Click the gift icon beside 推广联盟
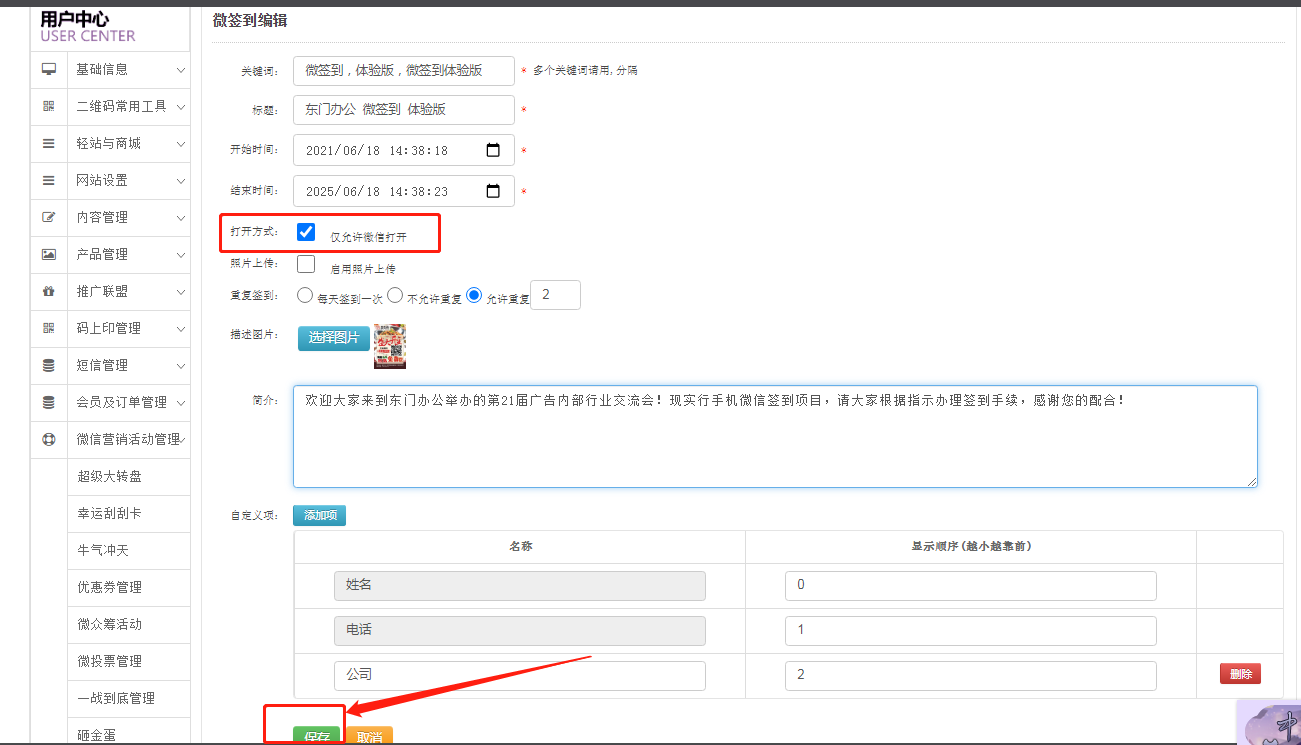Viewport: 1301px width, 745px height. click(x=48, y=291)
